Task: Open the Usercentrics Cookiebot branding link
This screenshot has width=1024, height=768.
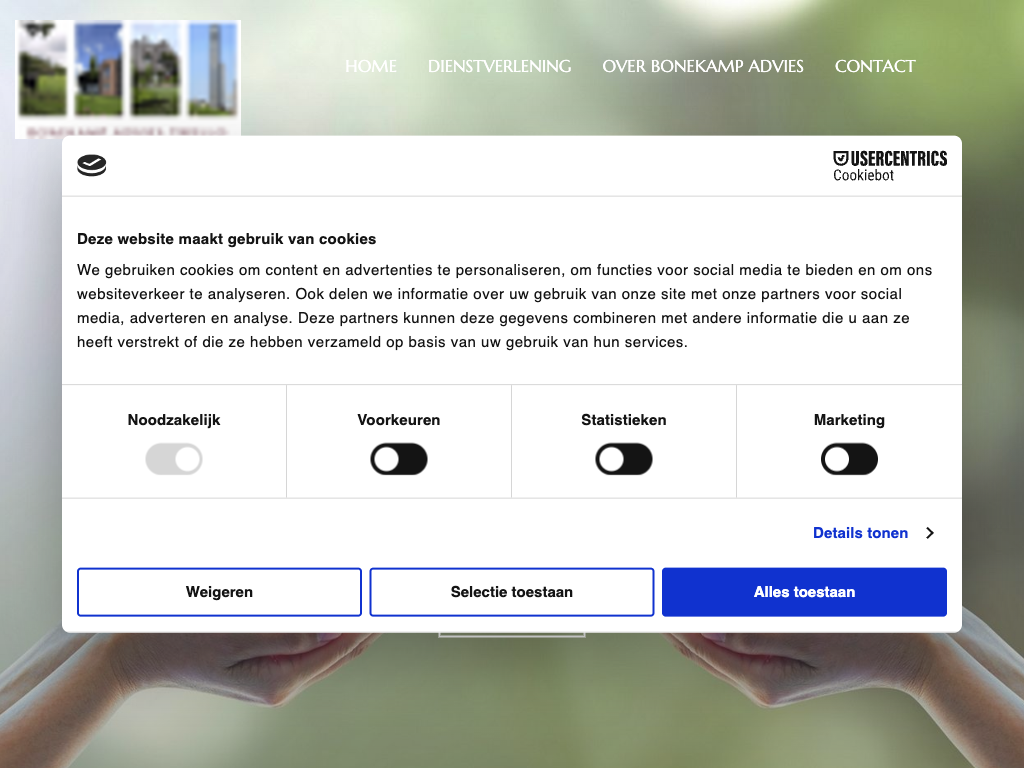Action: (889, 166)
